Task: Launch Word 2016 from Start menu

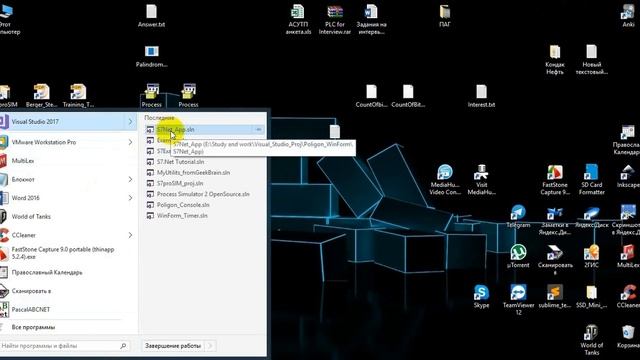Action: (x=62, y=198)
